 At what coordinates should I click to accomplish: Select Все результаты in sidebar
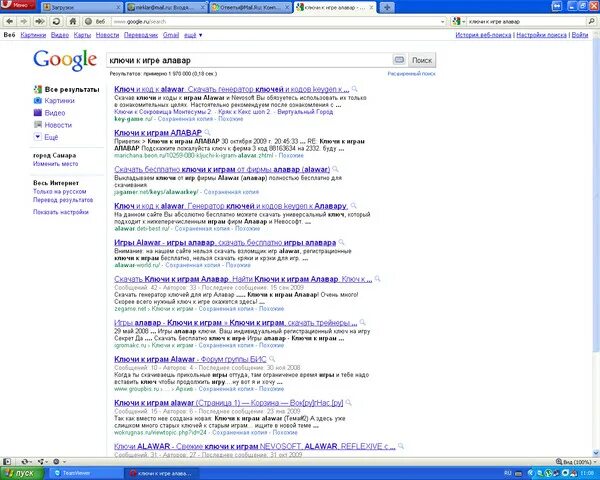click(x=67, y=90)
